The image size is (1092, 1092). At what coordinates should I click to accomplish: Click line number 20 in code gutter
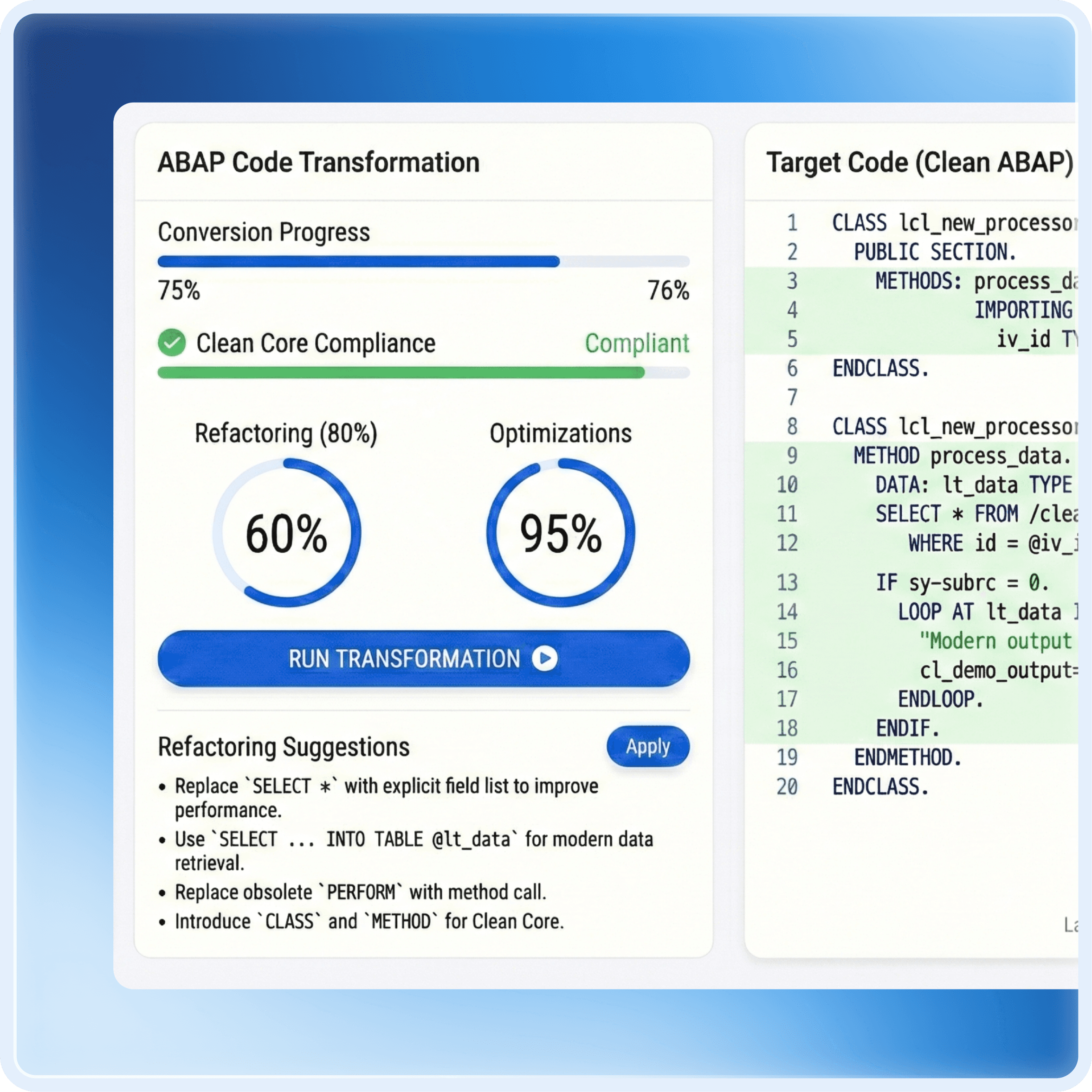[787, 787]
